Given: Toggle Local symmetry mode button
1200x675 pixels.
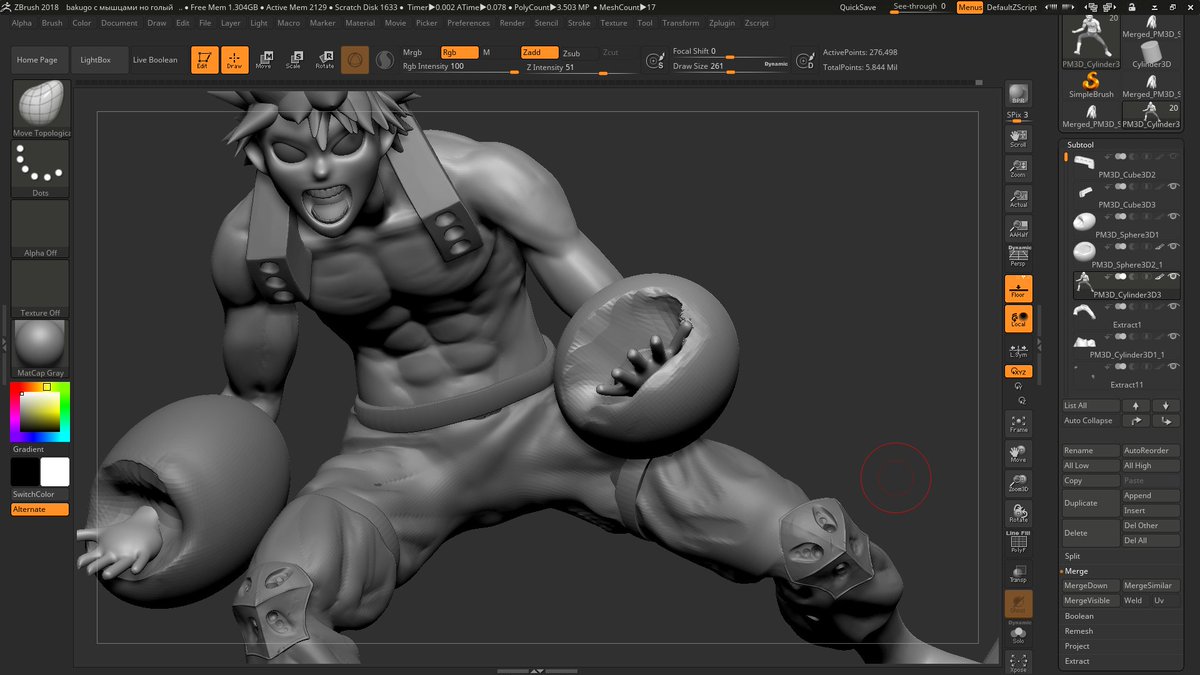Looking at the screenshot, I should [1018, 319].
